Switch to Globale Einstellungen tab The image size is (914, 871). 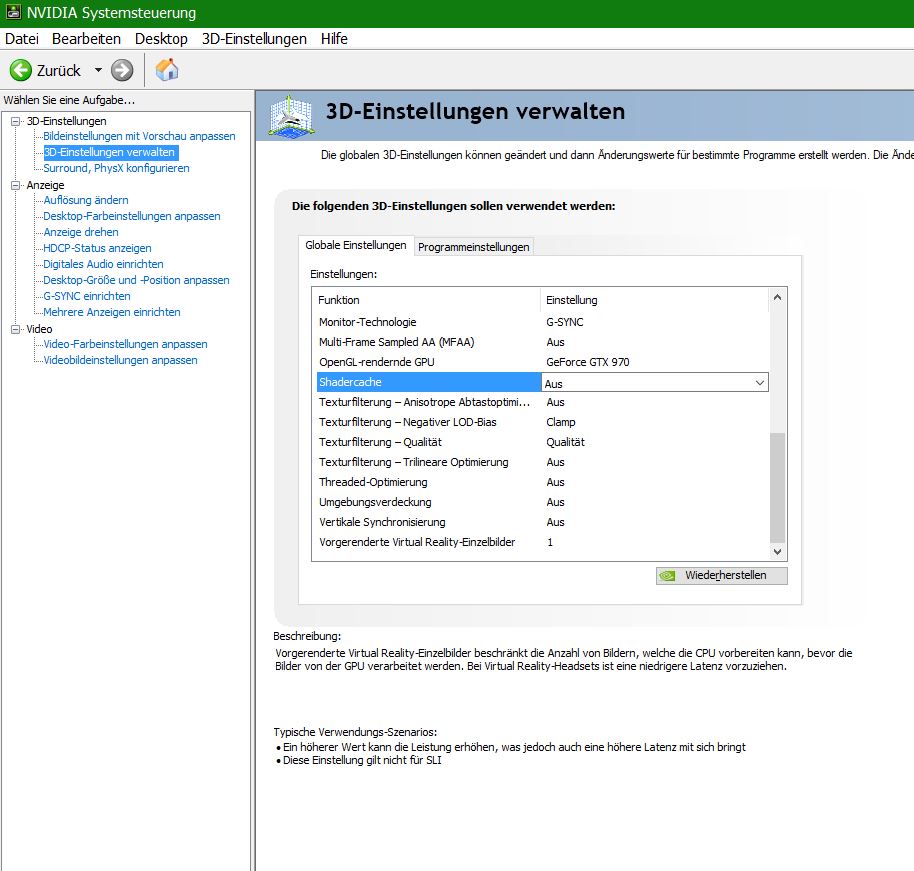click(x=356, y=245)
